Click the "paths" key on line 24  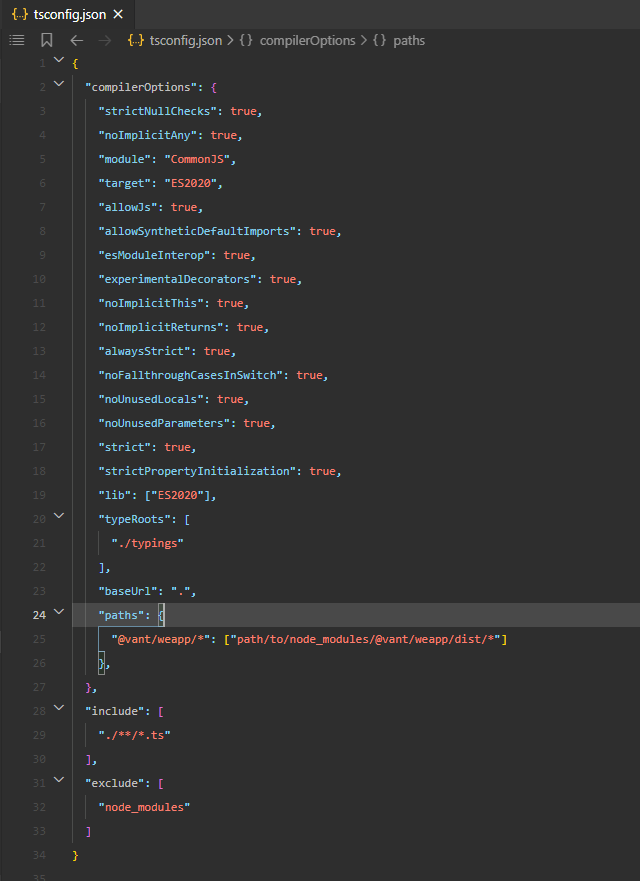coord(121,615)
